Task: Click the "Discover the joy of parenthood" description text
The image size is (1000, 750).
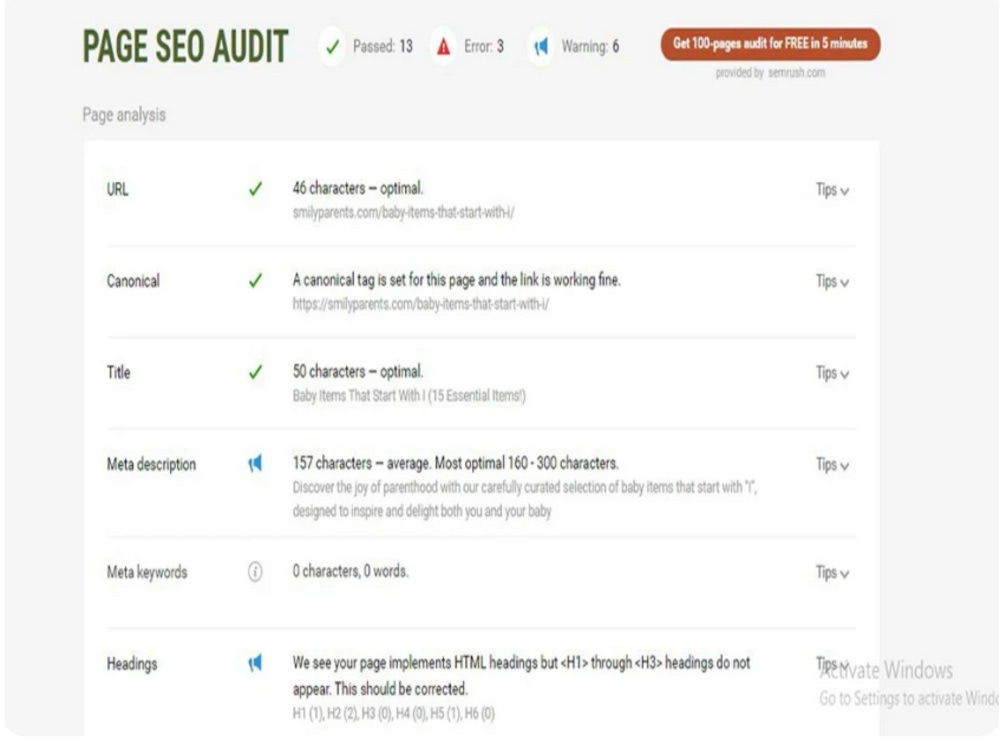Action: point(525,499)
